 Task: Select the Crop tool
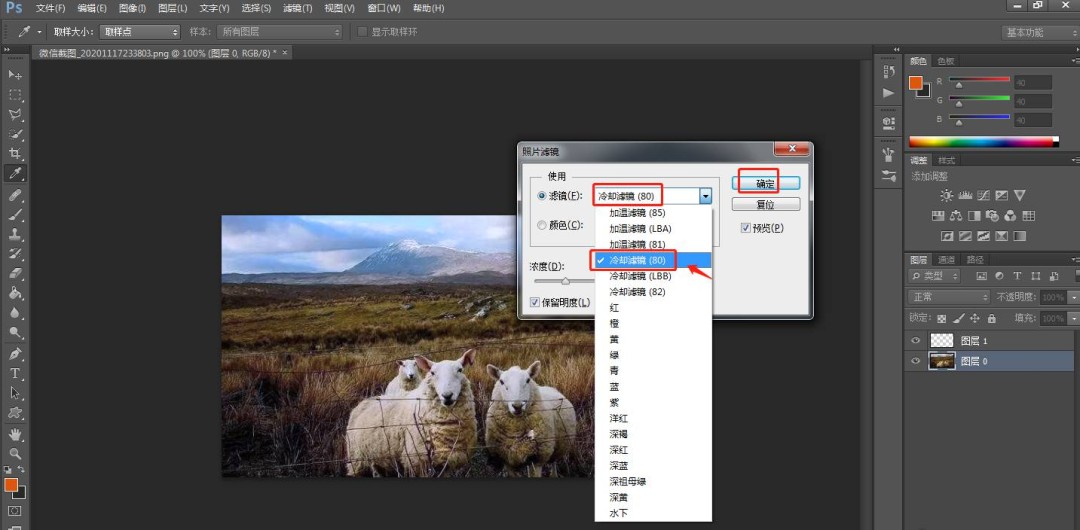(15, 154)
